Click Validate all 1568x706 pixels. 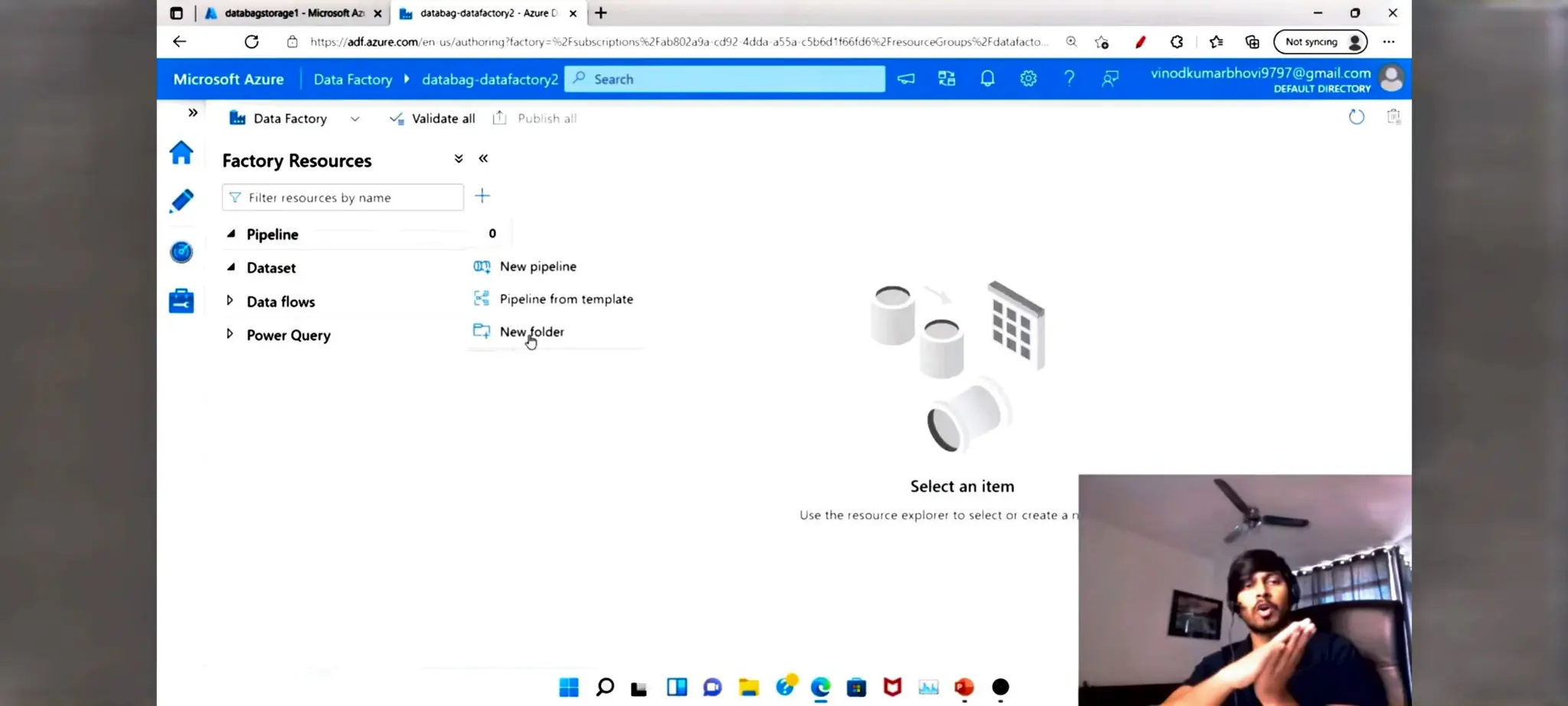click(433, 119)
